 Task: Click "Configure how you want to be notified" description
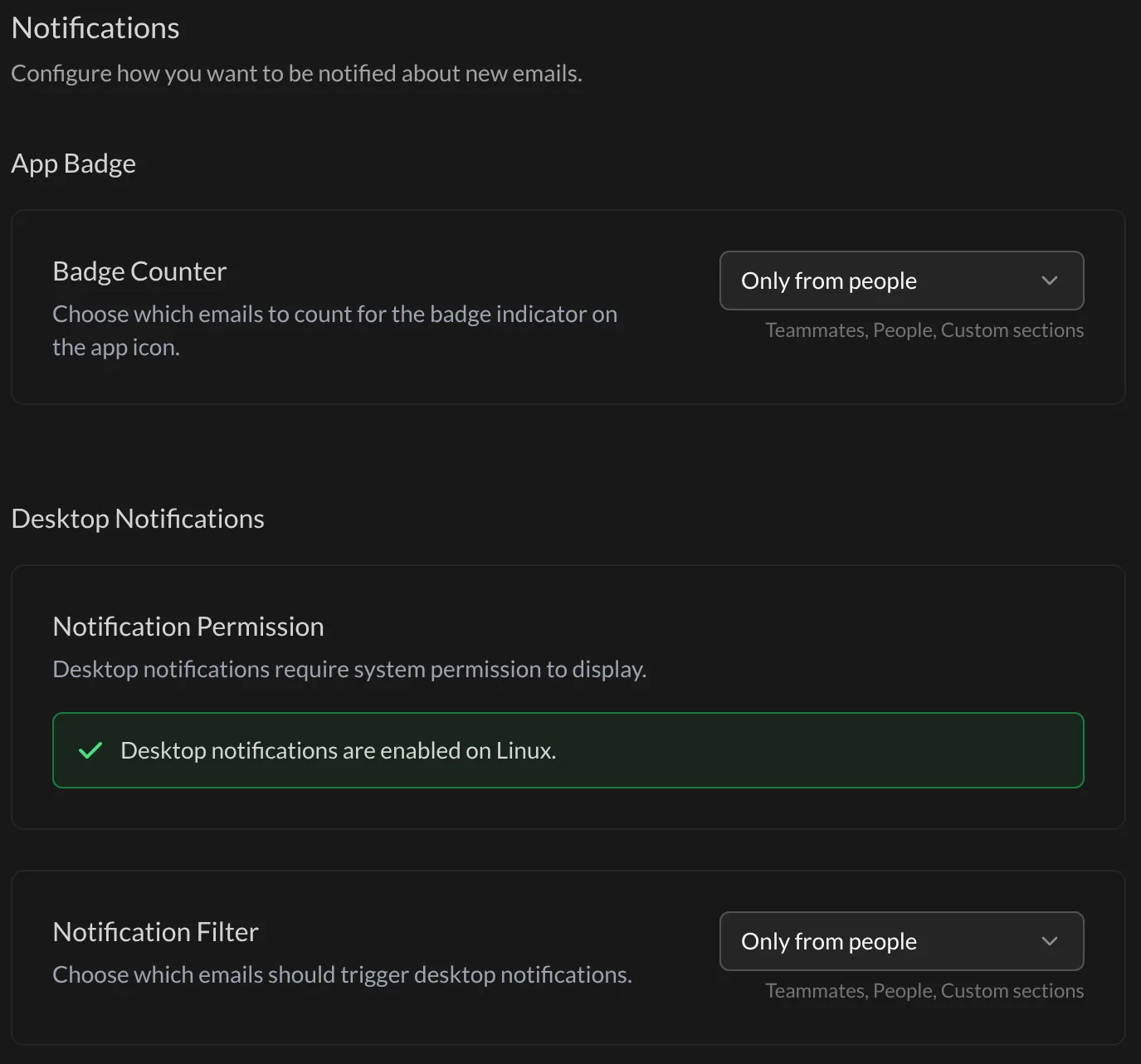(297, 73)
